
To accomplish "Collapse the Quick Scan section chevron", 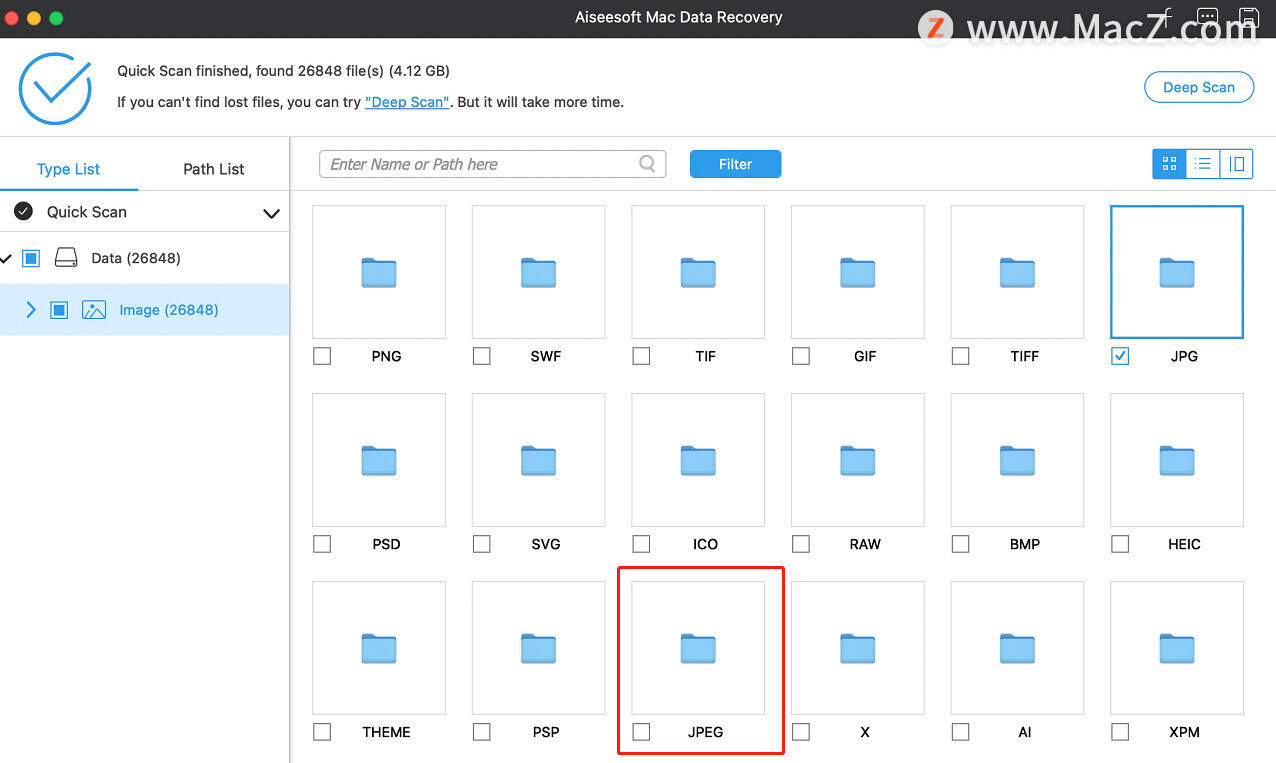I will pyautogui.click(x=271, y=213).
